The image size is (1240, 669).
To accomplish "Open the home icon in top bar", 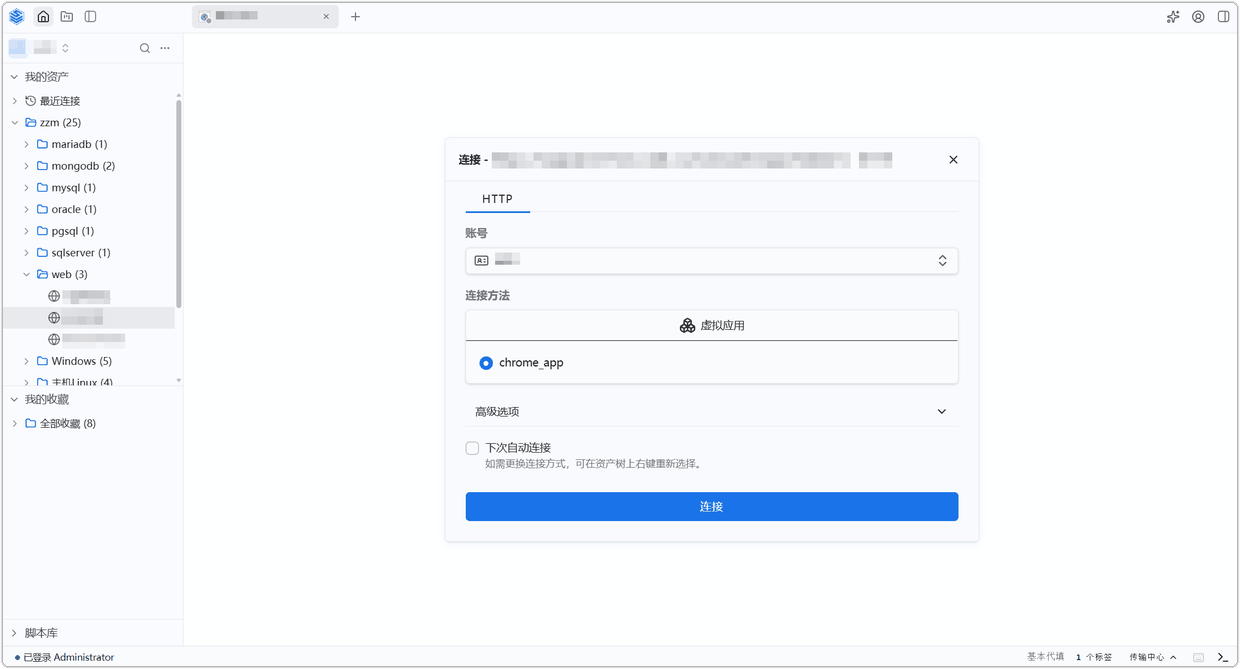I will pos(43,17).
